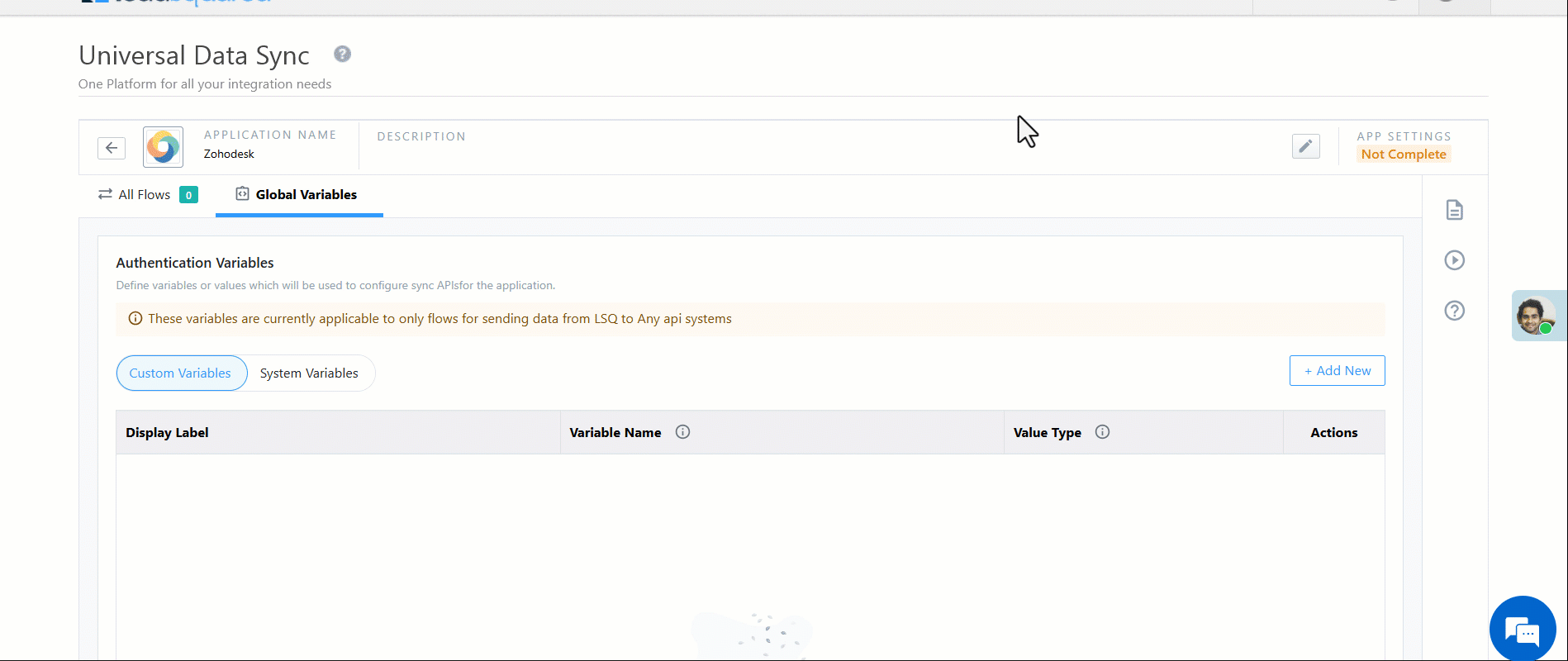
Task: Click the + Add New button
Action: pyautogui.click(x=1337, y=371)
